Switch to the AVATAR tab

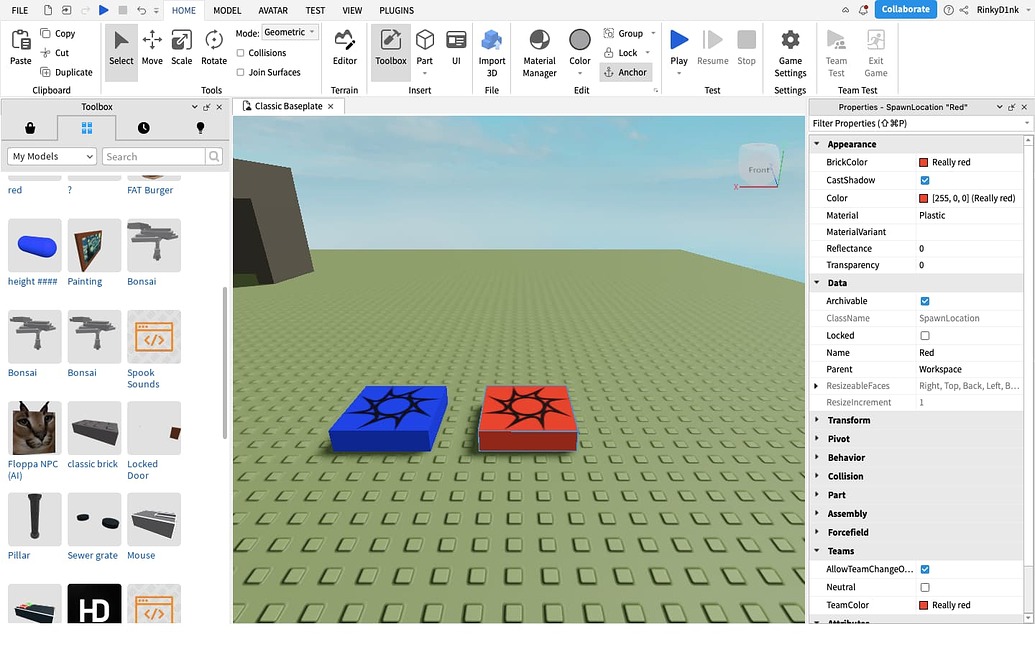click(273, 11)
